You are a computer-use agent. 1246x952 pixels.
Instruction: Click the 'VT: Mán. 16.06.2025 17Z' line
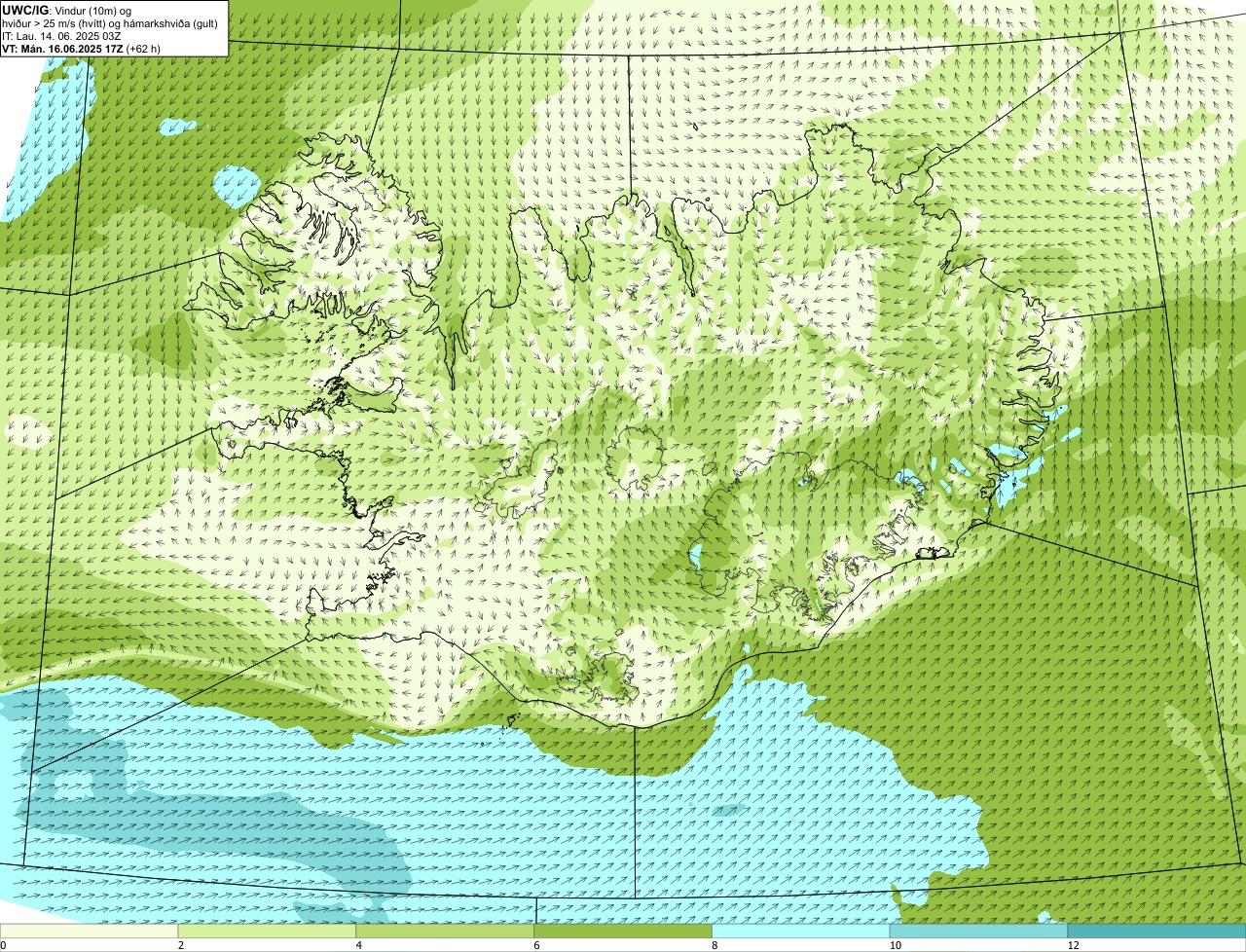(82, 49)
